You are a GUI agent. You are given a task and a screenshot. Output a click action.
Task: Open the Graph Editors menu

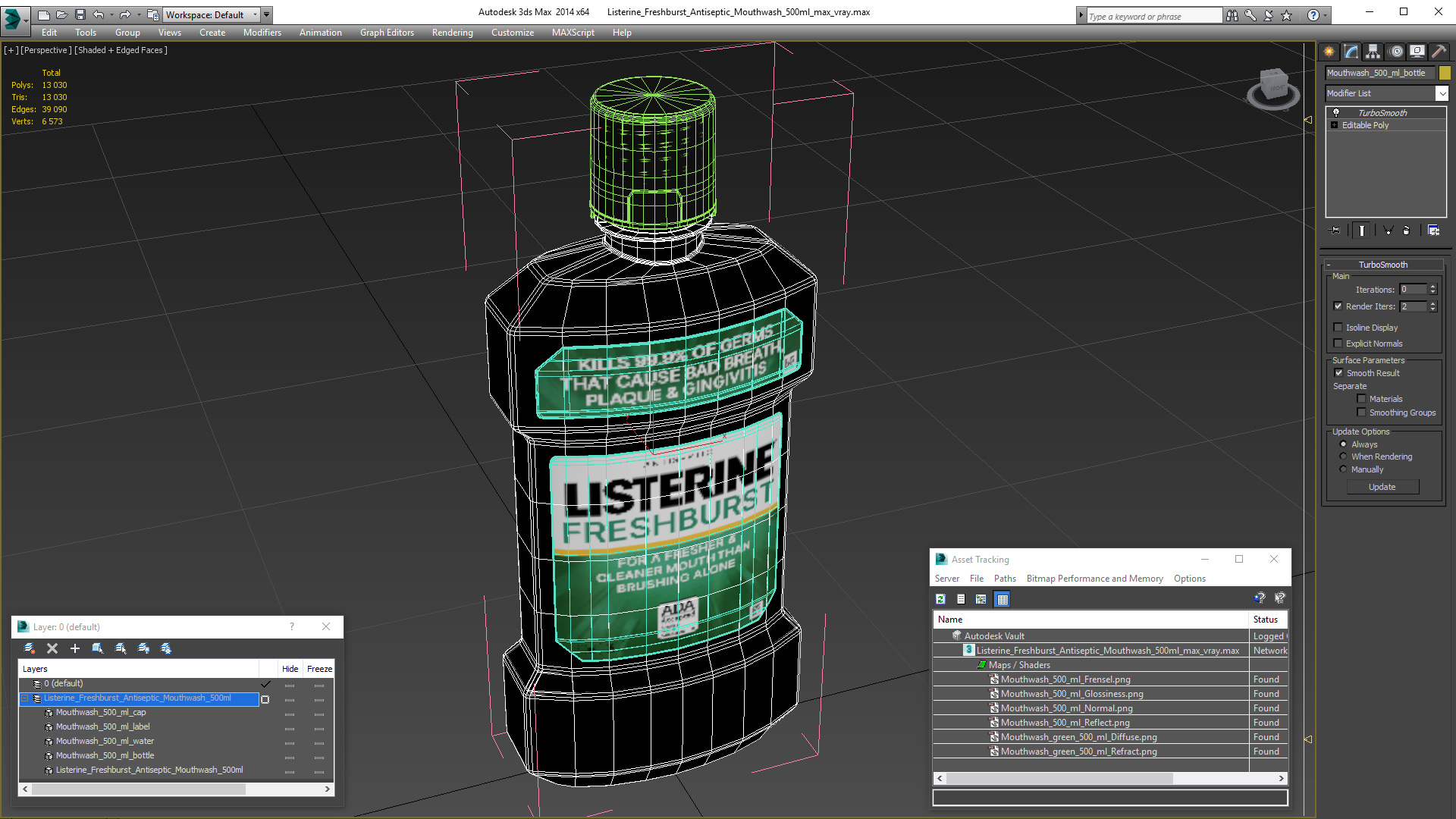(x=387, y=33)
